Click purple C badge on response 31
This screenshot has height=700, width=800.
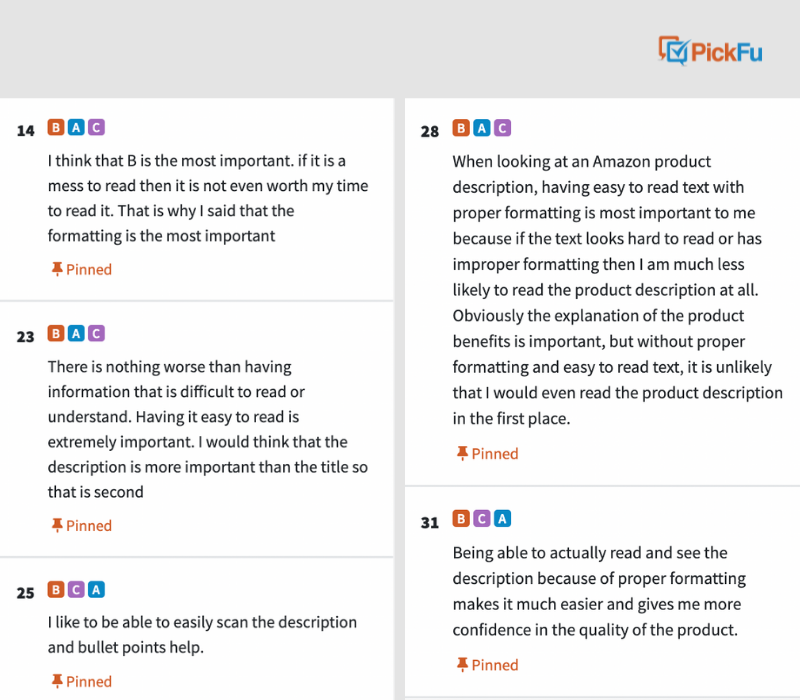(x=482, y=518)
